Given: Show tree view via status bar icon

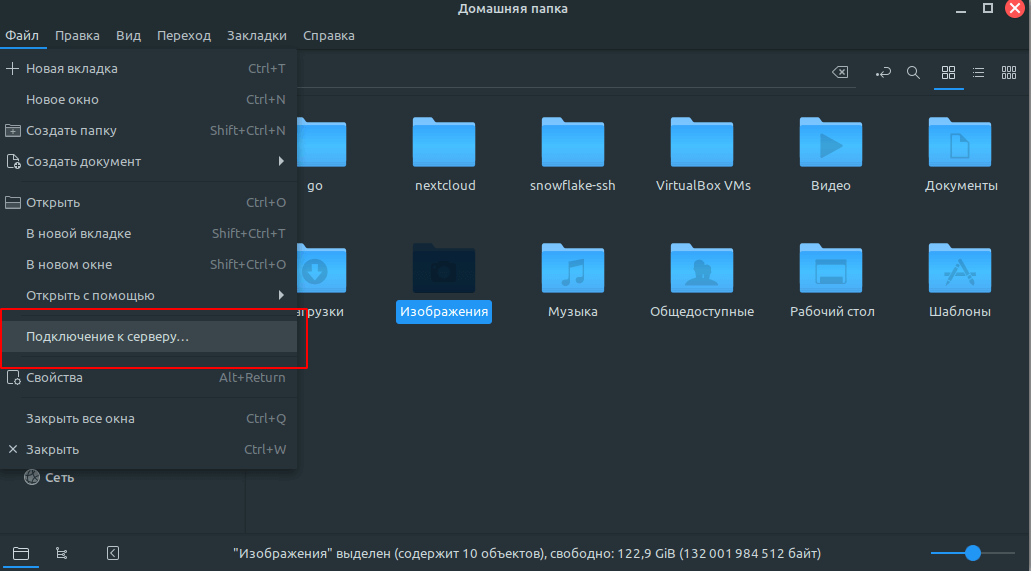Looking at the screenshot, I should pos(62,553).
